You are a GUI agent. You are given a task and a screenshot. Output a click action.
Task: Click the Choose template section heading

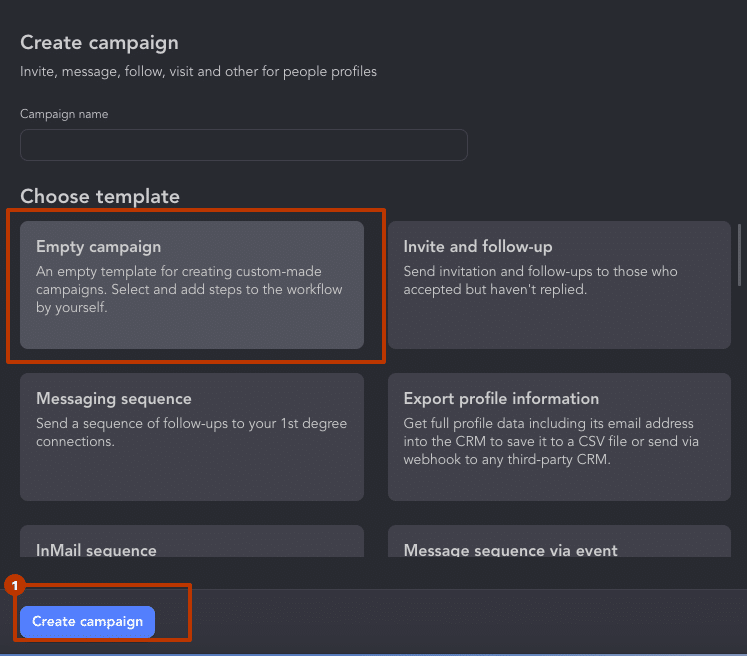point(100,196)
